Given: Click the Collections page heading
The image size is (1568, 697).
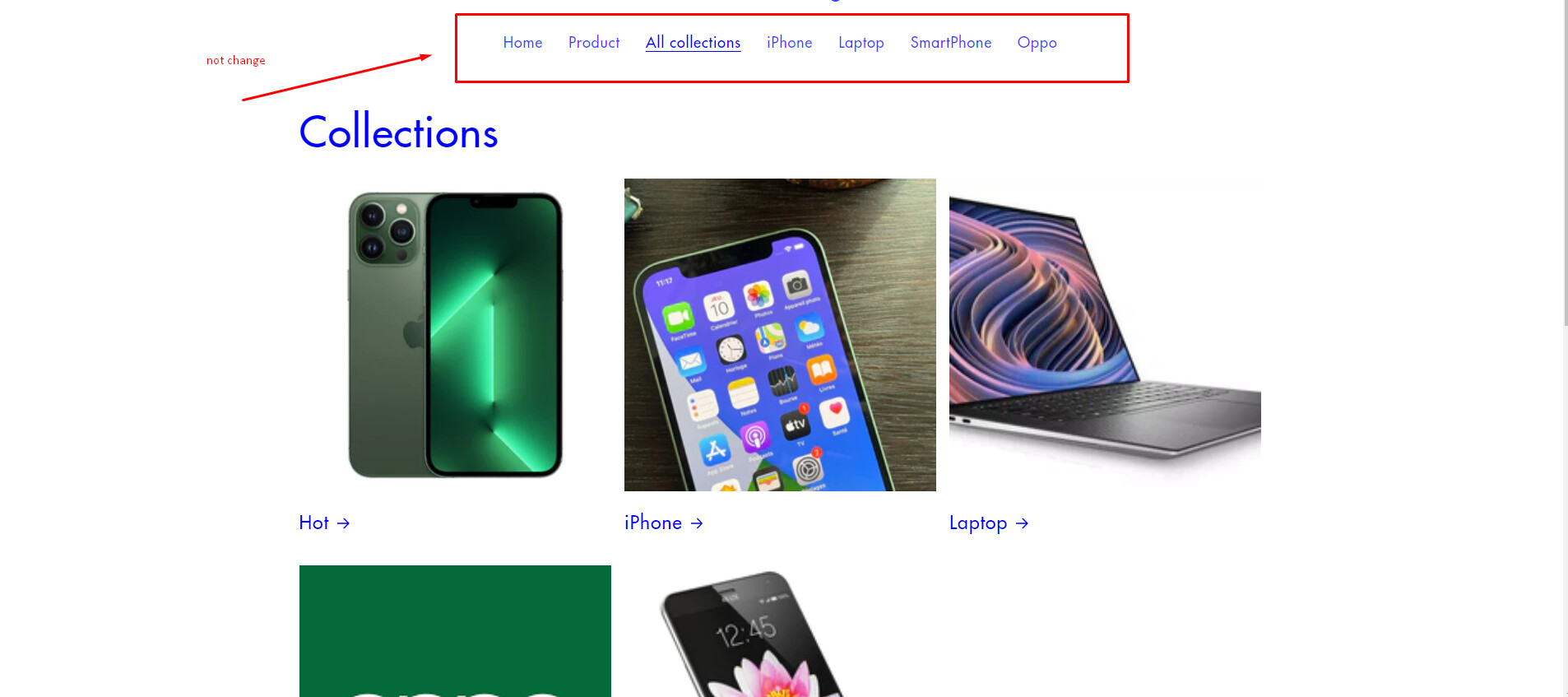Looking at the screenshot, I should (x=398, y=132).
